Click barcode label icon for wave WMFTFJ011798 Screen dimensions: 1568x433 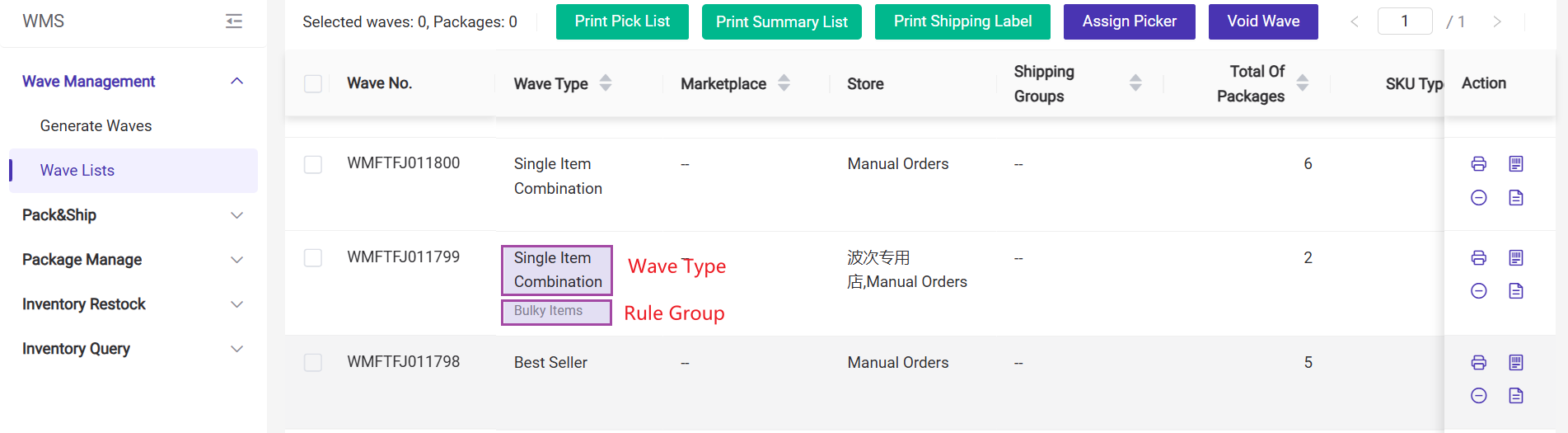click(x=1516, y=362)
